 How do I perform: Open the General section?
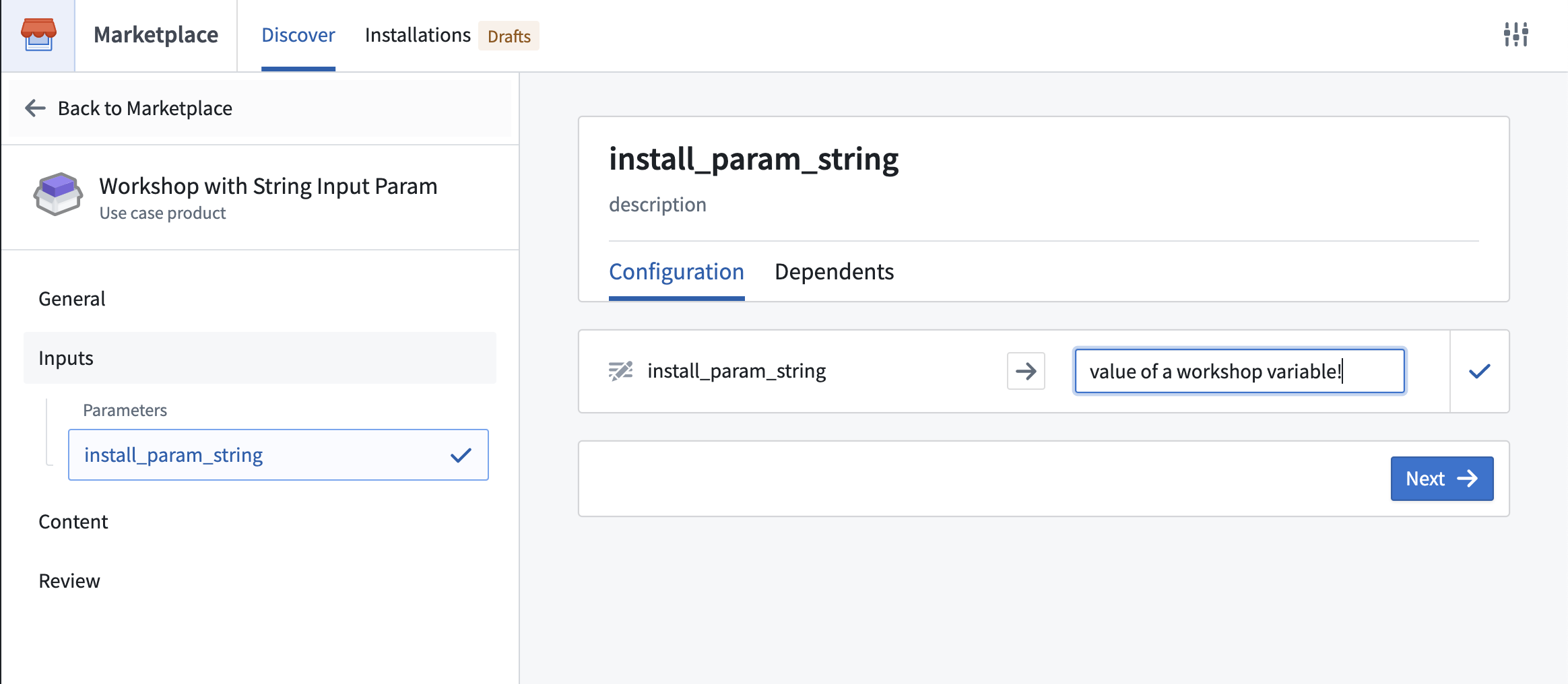click(260, 299)
